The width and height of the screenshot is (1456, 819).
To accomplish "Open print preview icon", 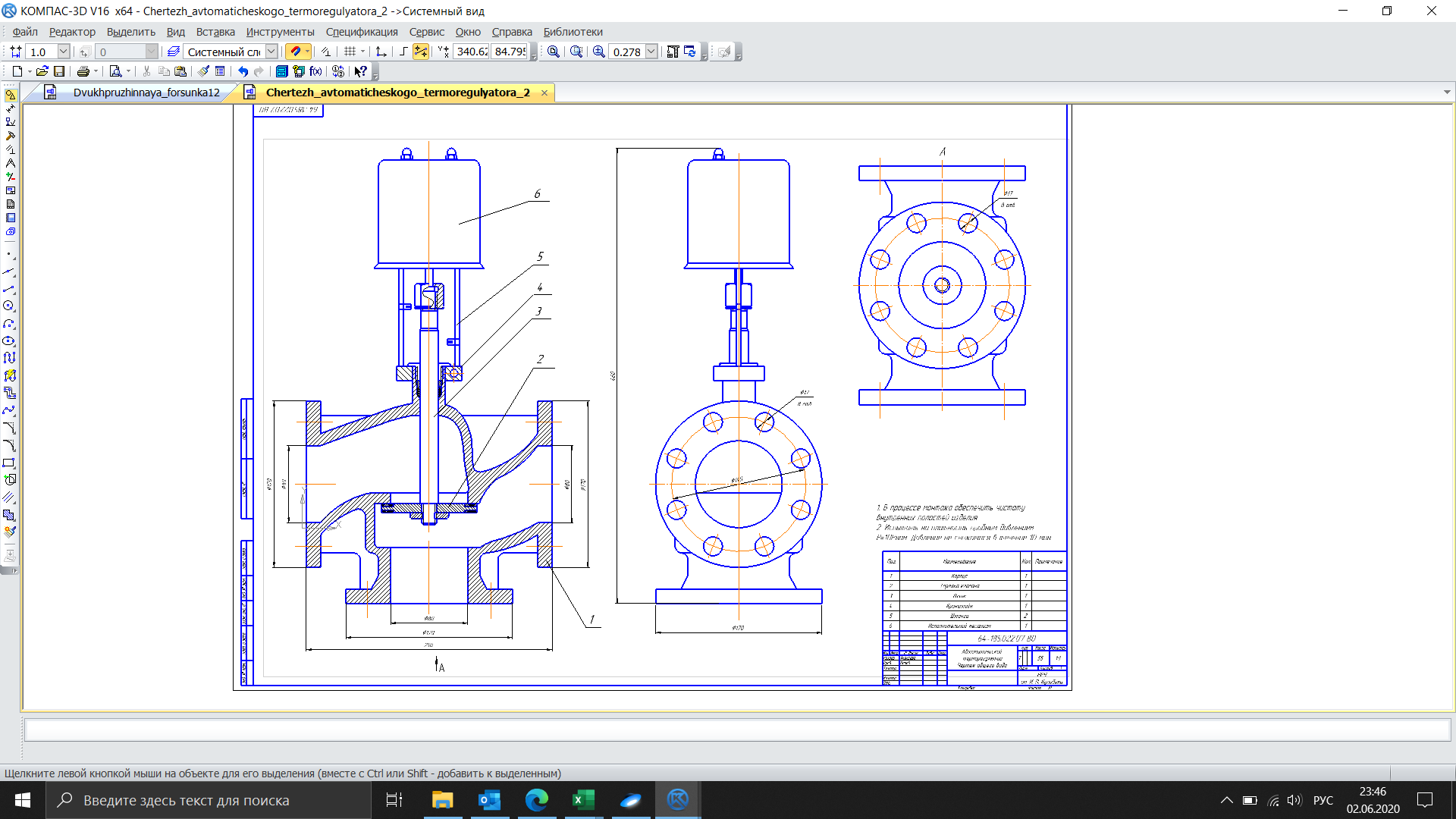I will coord(115,71).
